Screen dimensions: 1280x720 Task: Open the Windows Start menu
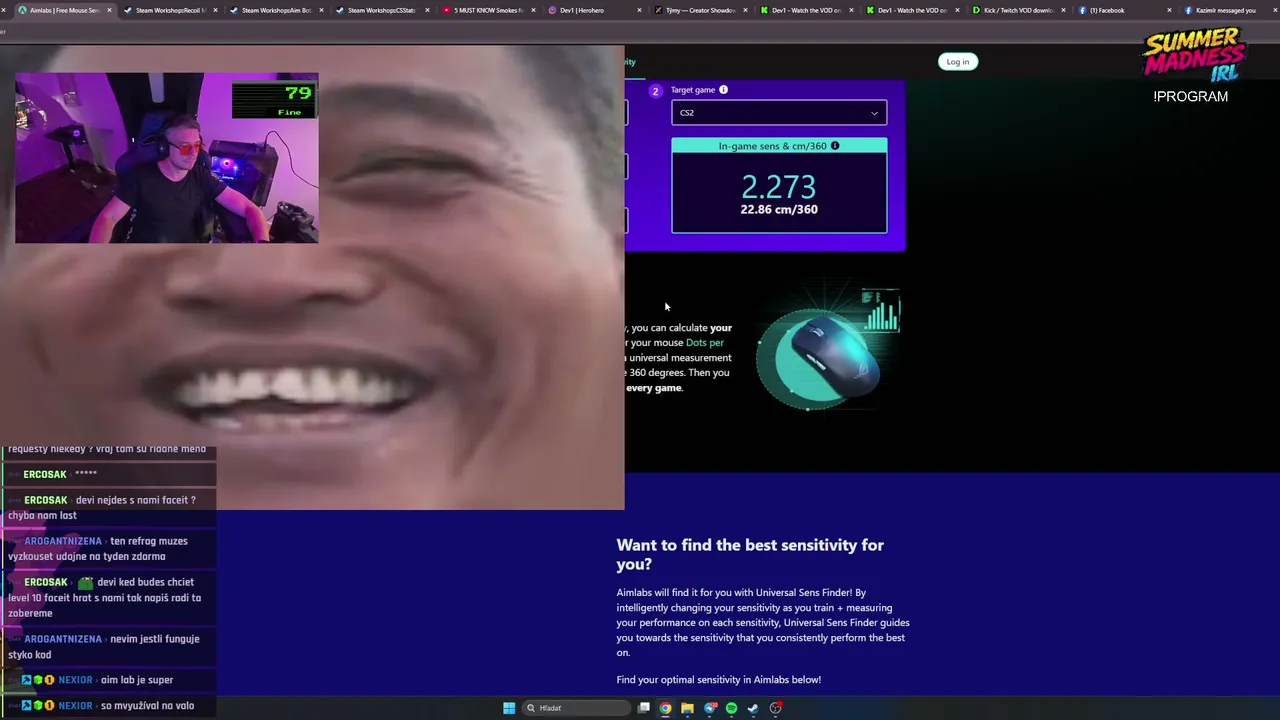[509, 708]
